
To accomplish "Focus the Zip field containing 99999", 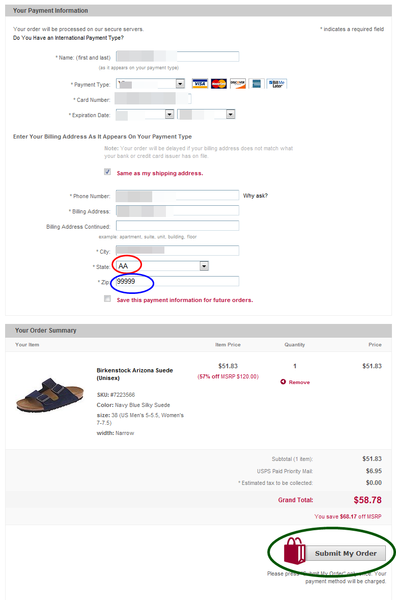I will [x=178, y=281].
